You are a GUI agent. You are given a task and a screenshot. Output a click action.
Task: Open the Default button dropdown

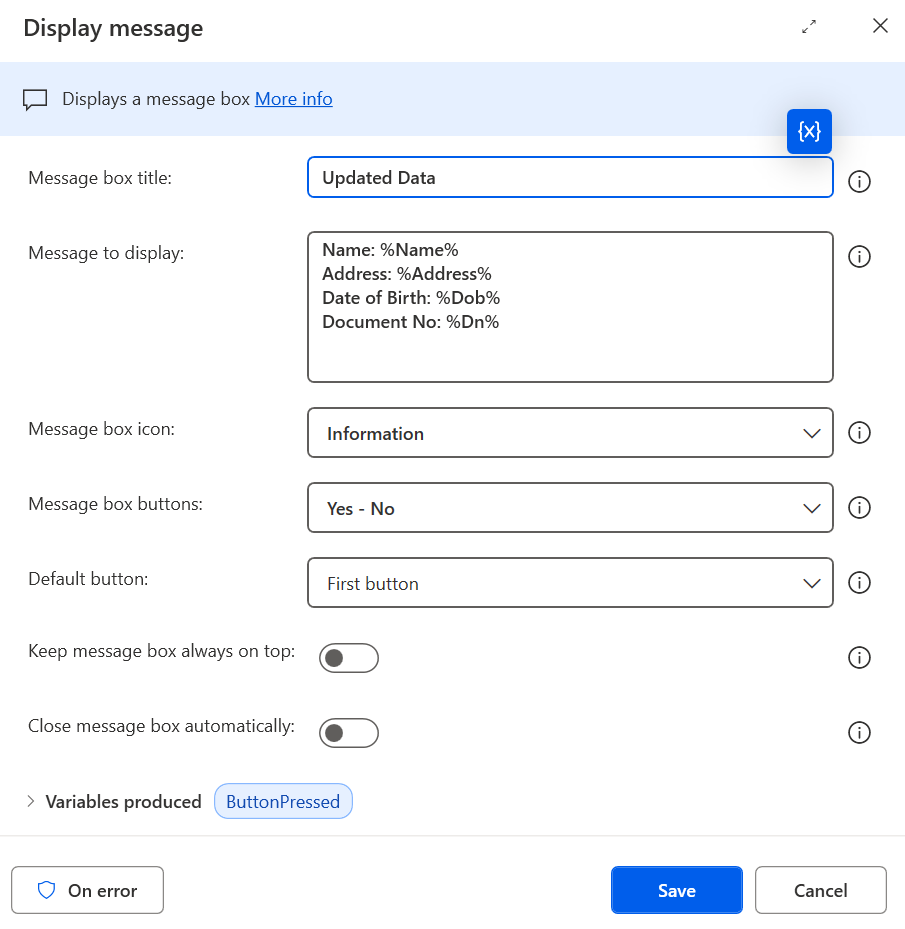pyautogui.click(x=570, y=582)
